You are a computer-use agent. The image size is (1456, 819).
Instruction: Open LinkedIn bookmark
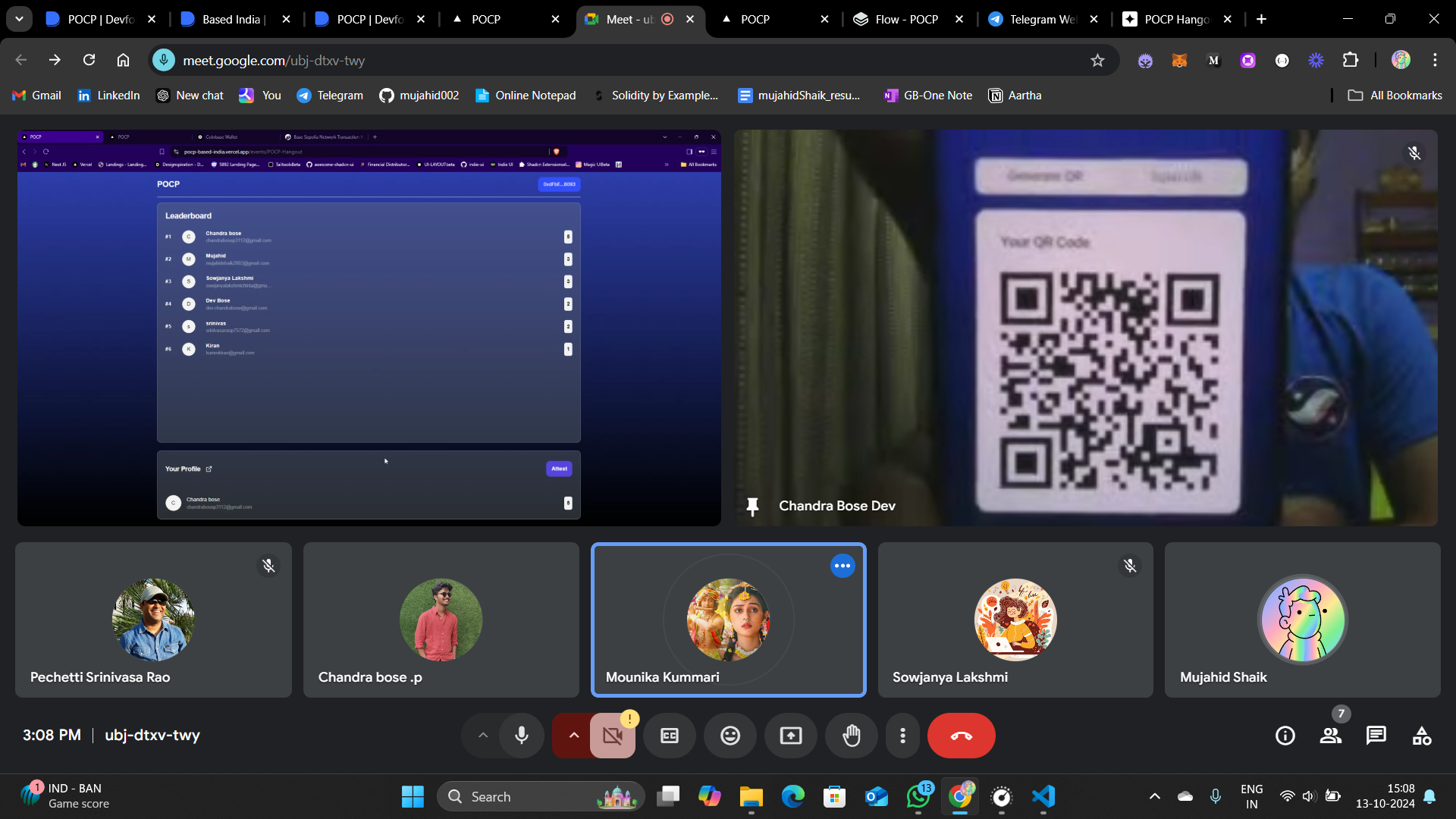tap(110, 96)
